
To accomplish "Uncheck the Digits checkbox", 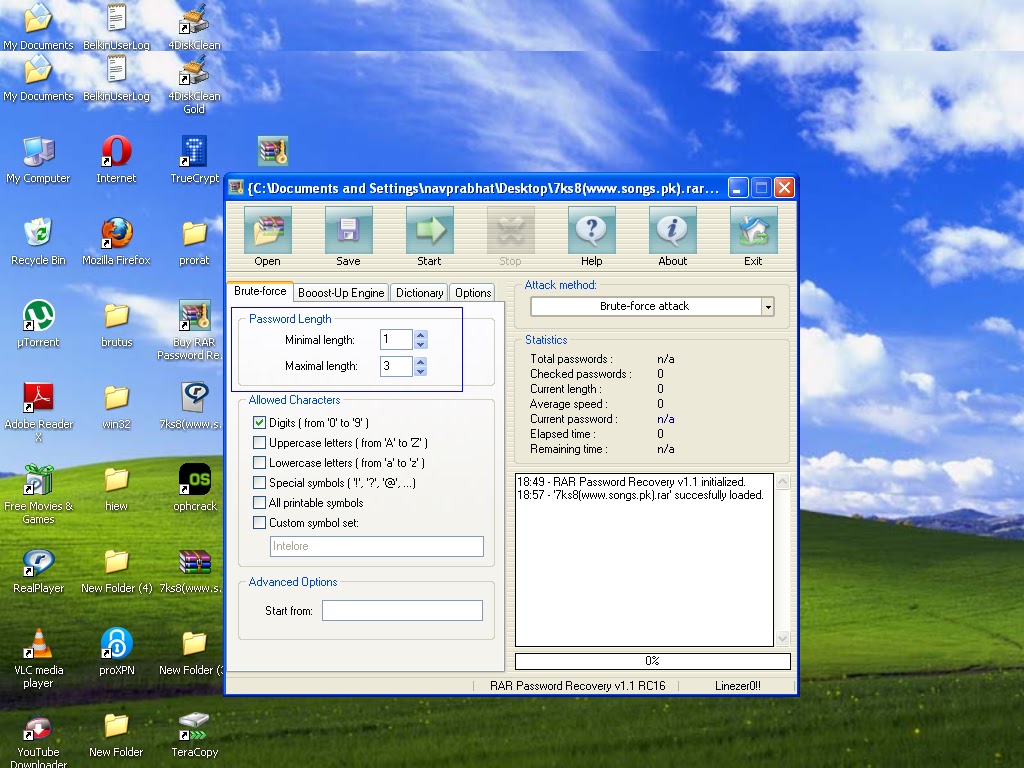I will point(259,423).
